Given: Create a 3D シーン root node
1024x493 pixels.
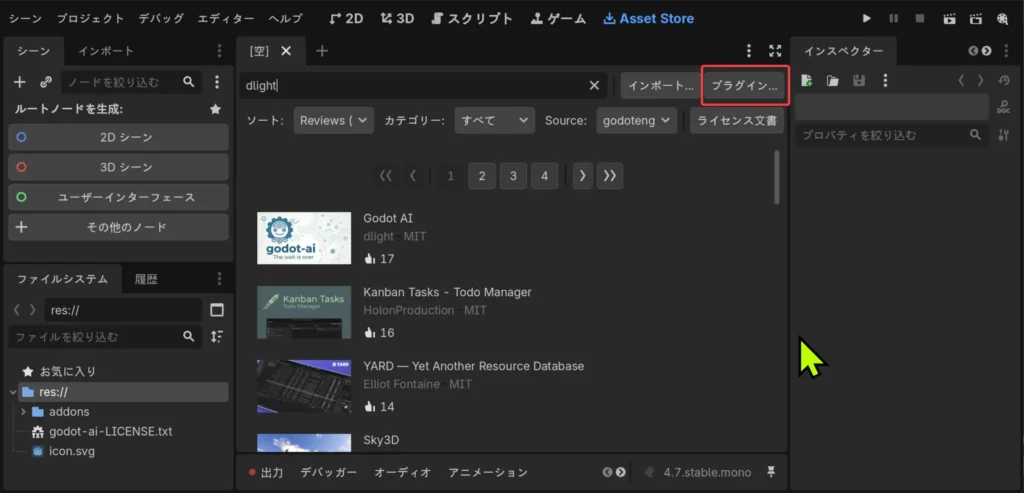Looking at the screenshot, I should coord(118,167).
